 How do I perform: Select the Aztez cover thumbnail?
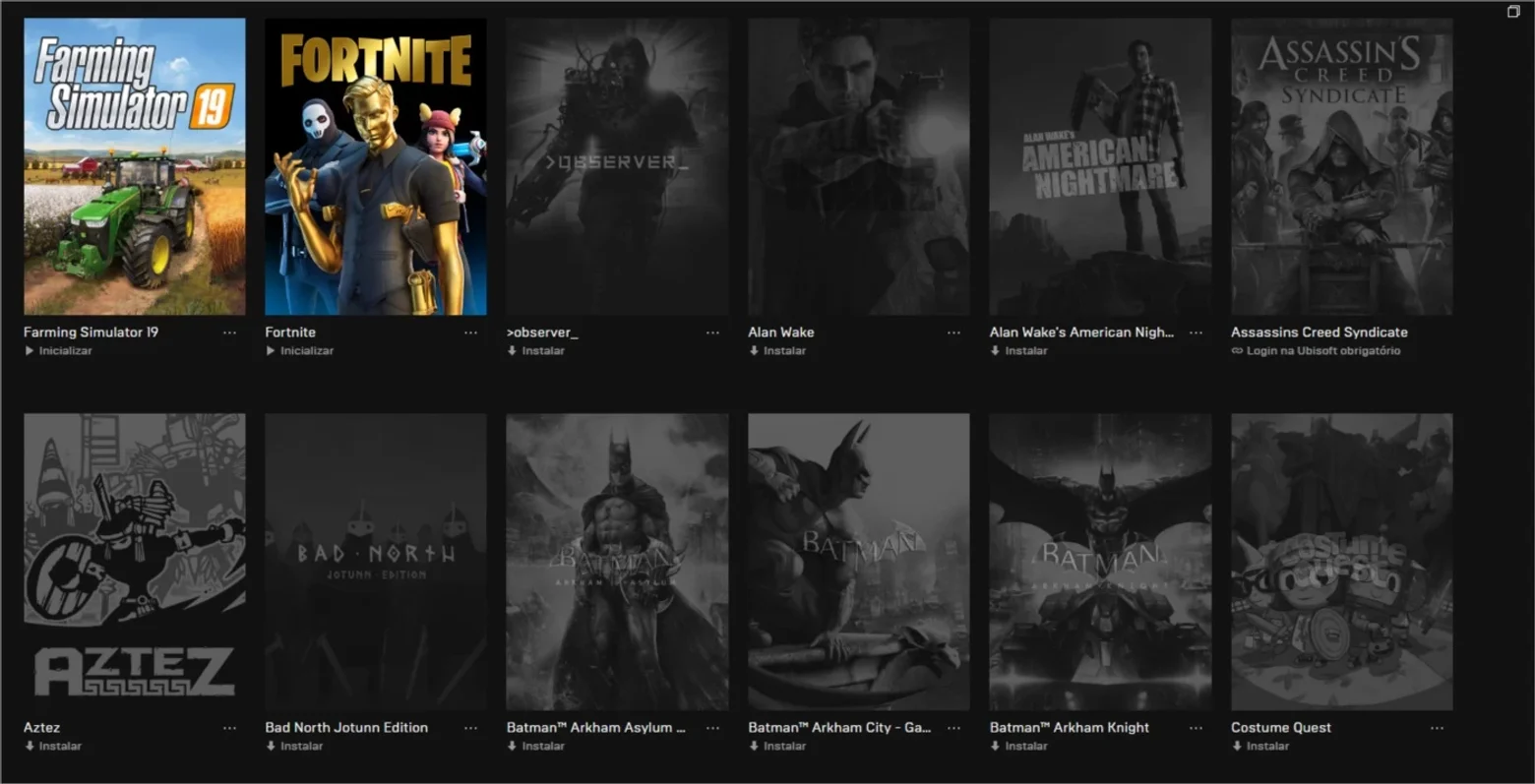135,562
